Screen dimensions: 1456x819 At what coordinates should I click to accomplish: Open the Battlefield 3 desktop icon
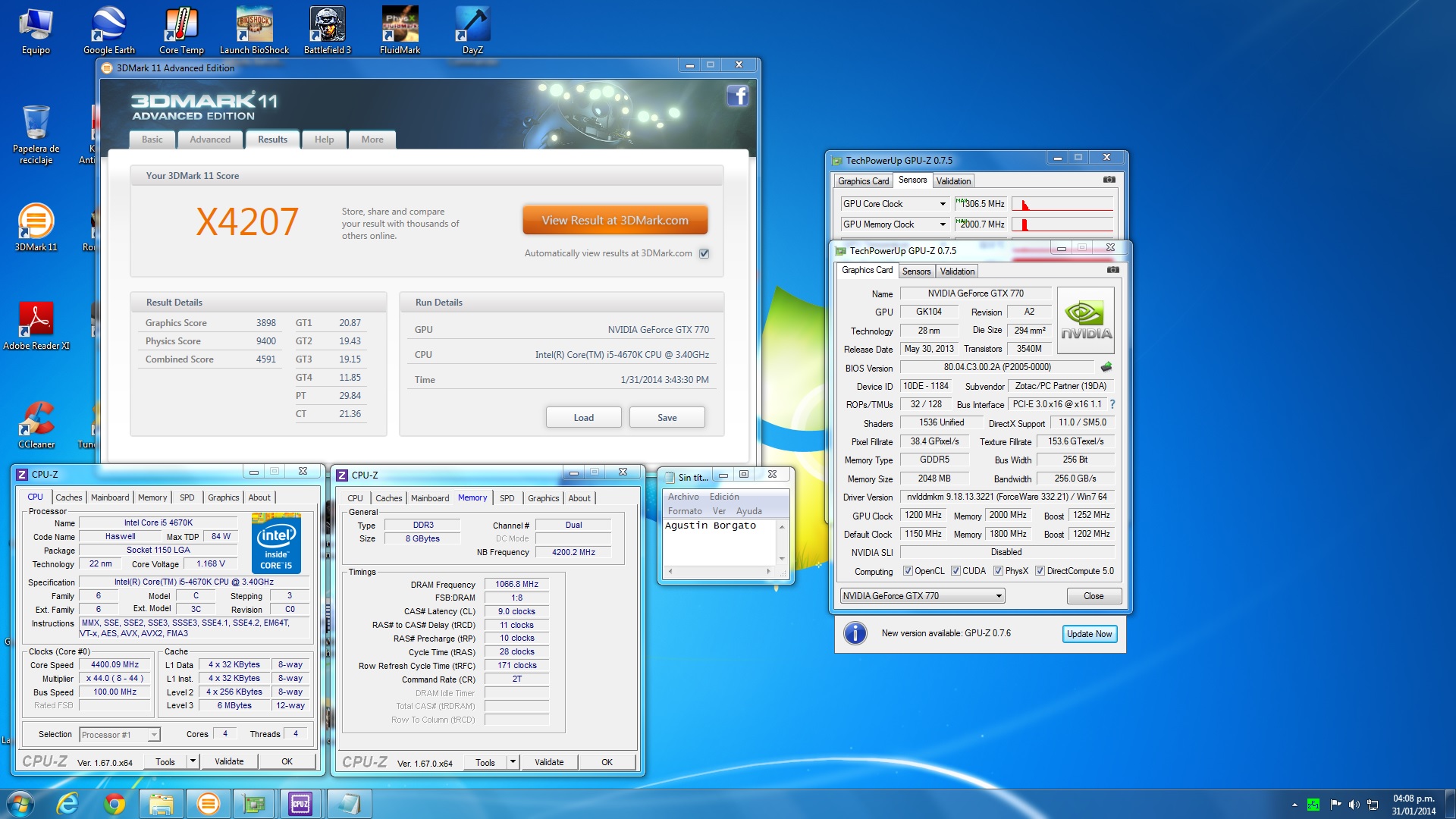pos(328,30)
